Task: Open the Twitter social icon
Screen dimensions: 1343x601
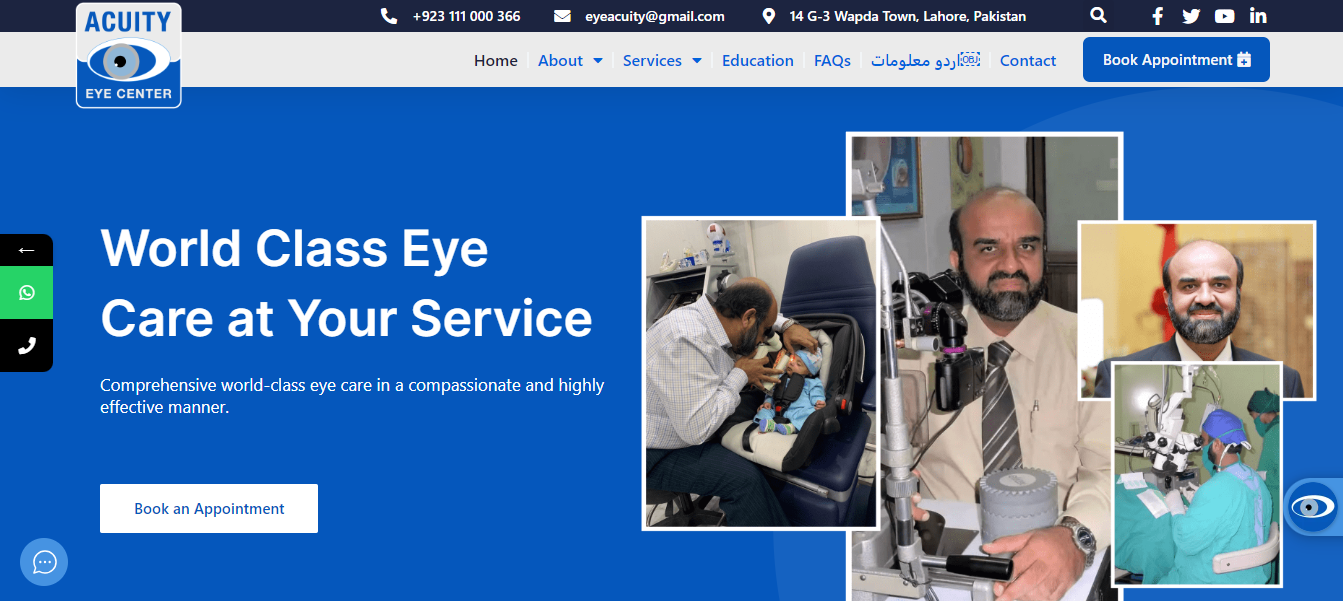Action: pos(1191,16)
